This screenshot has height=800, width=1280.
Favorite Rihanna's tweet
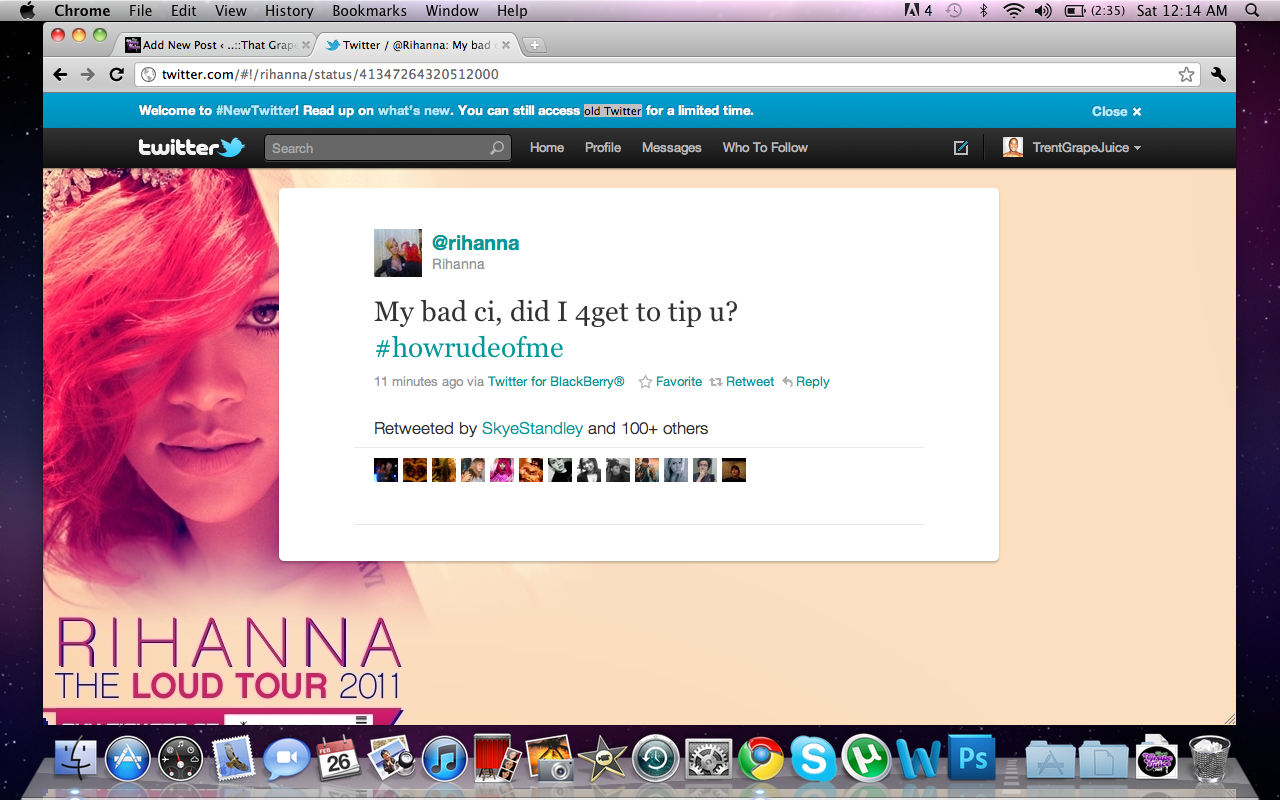[670, 382]
